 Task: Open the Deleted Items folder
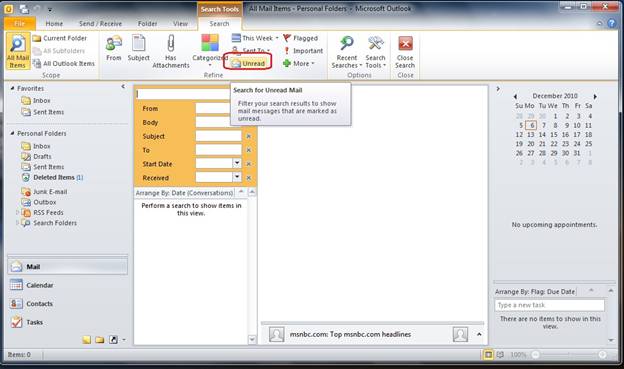52,177
